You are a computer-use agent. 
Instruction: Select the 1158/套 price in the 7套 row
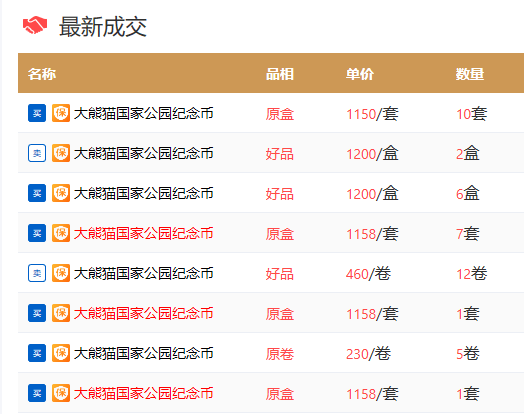(372, 234)
